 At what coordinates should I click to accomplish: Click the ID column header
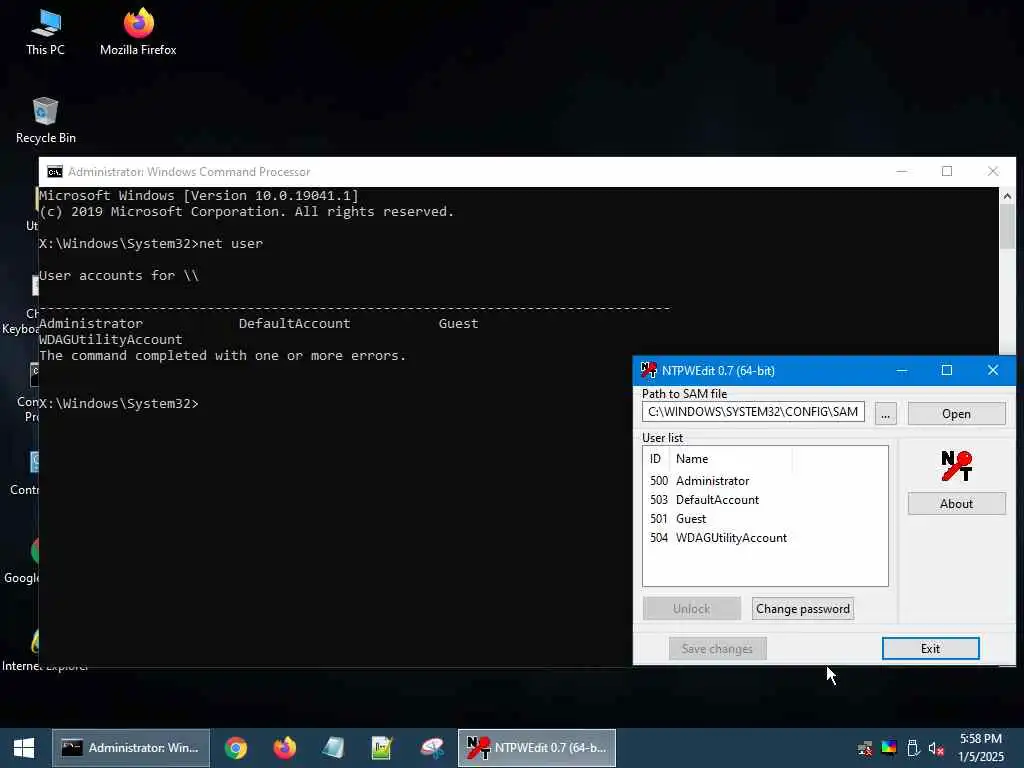click(656, 458)
